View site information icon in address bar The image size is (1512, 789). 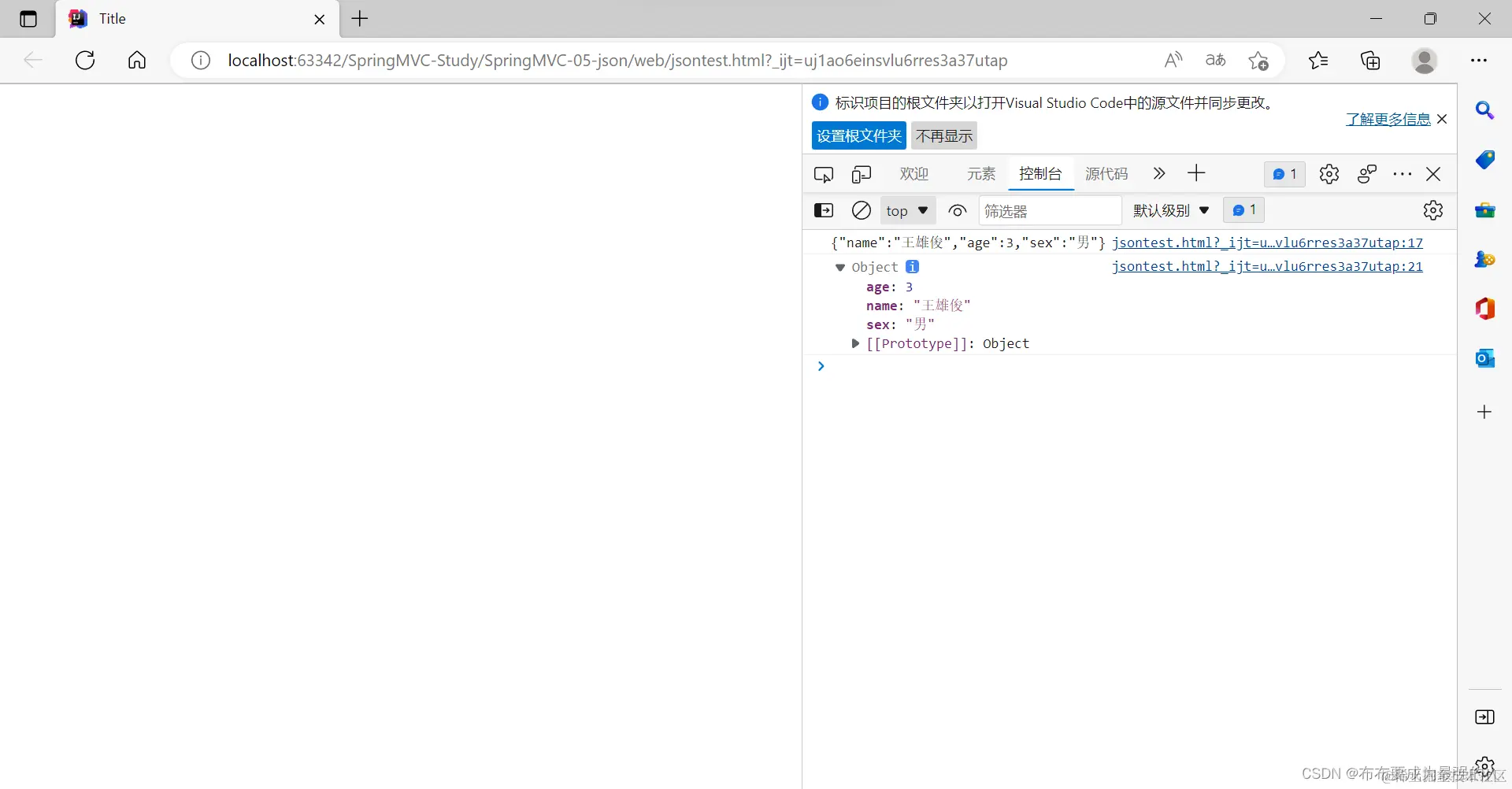(201, 61)
